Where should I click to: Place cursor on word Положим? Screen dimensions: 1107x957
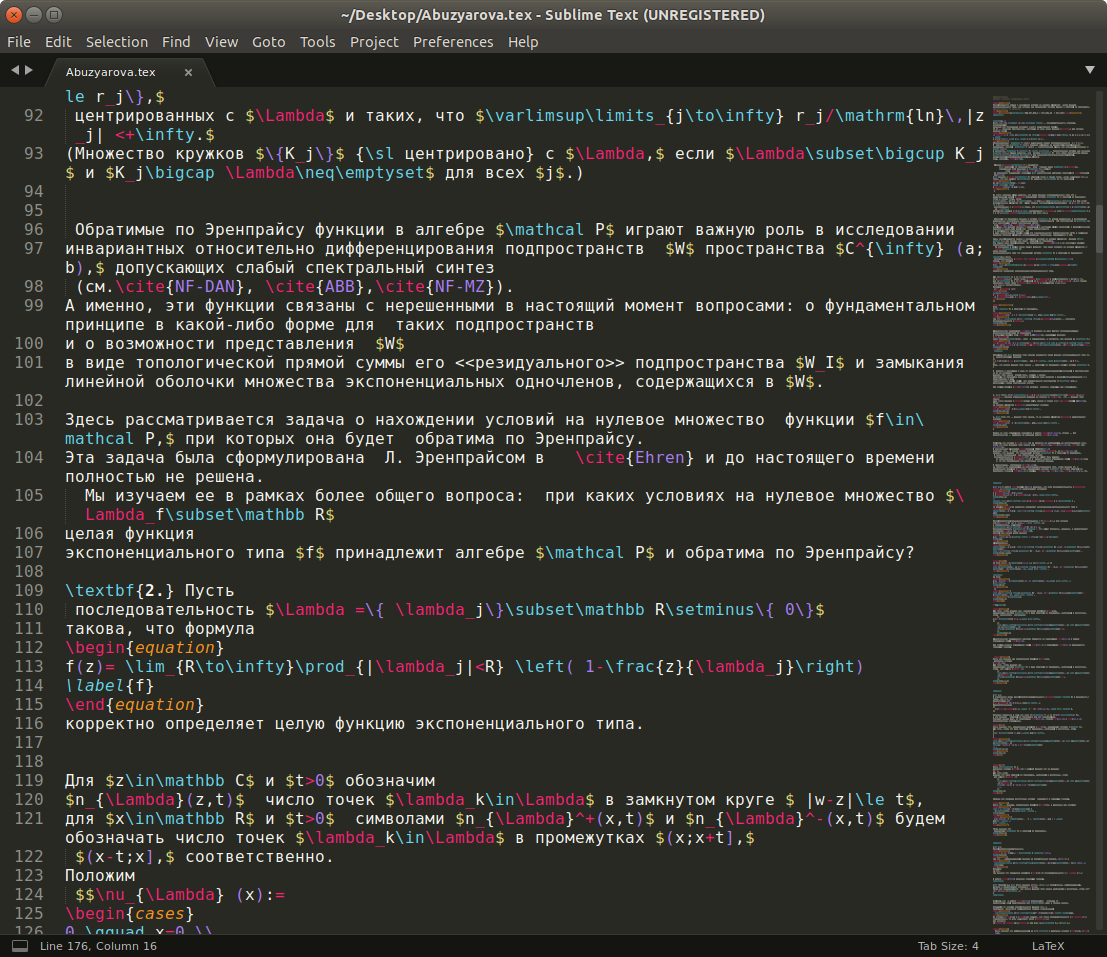(x=100, y=875)
